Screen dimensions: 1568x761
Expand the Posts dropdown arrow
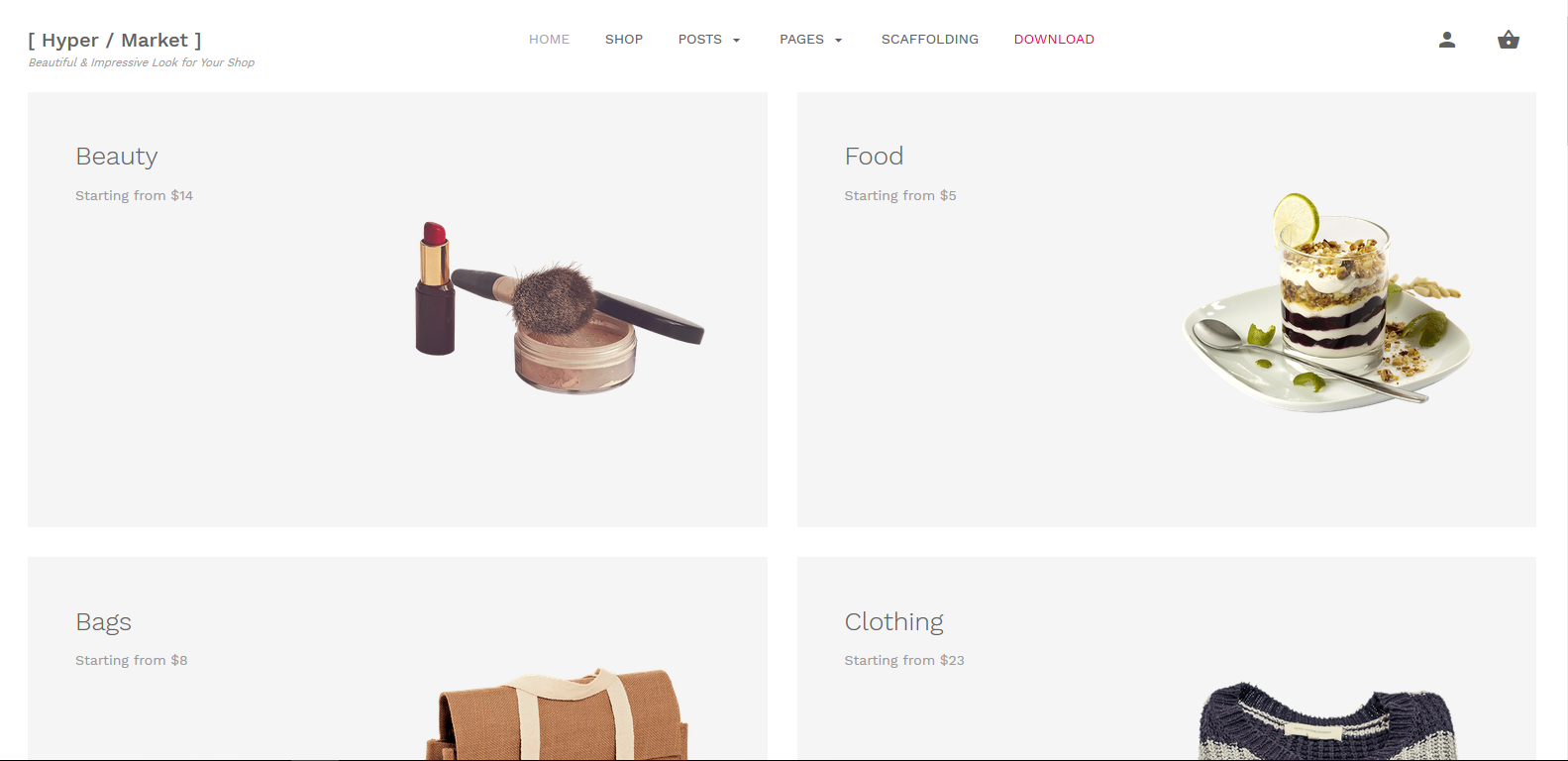[736, 41]
